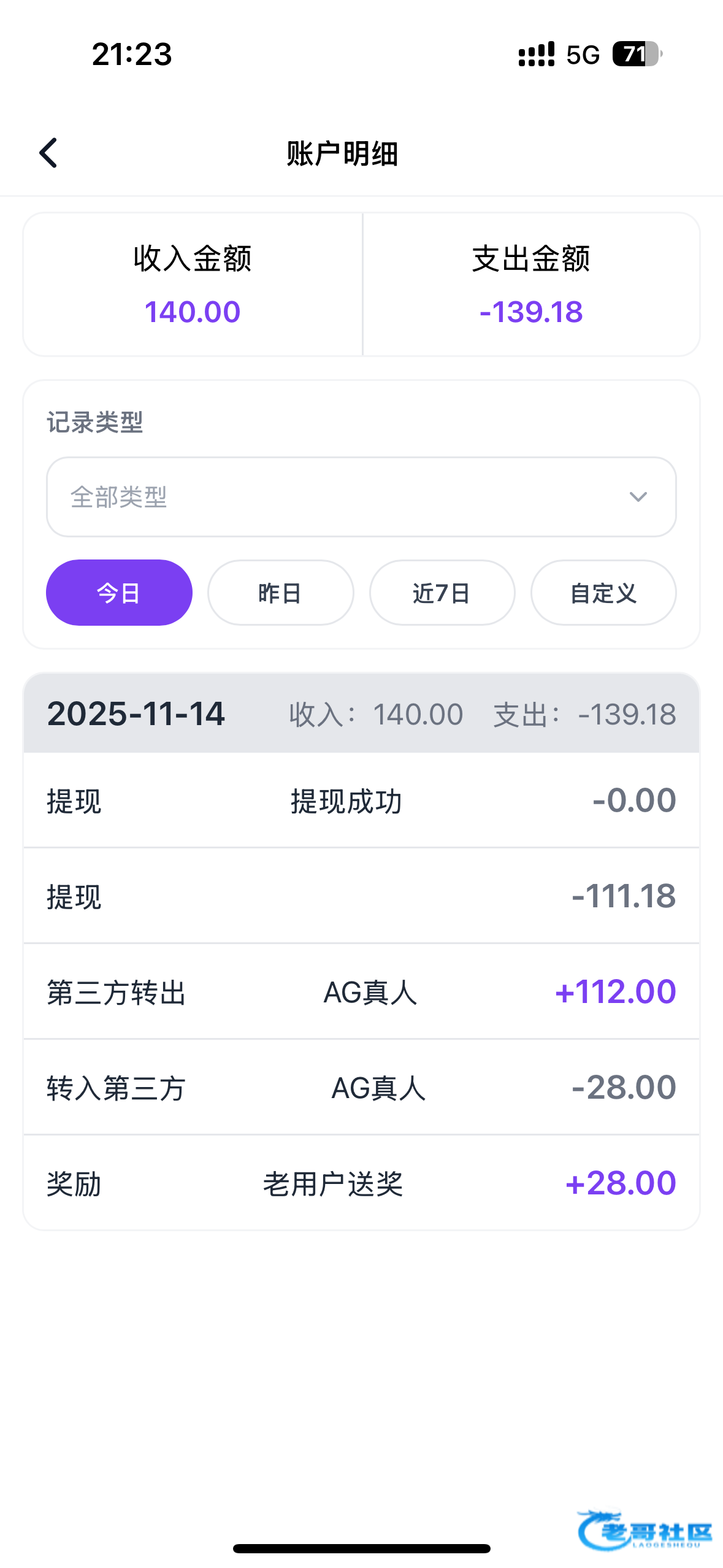Screen dimensions: 723x1568
Task: Select the 今日 date filter
Action: 119,593
